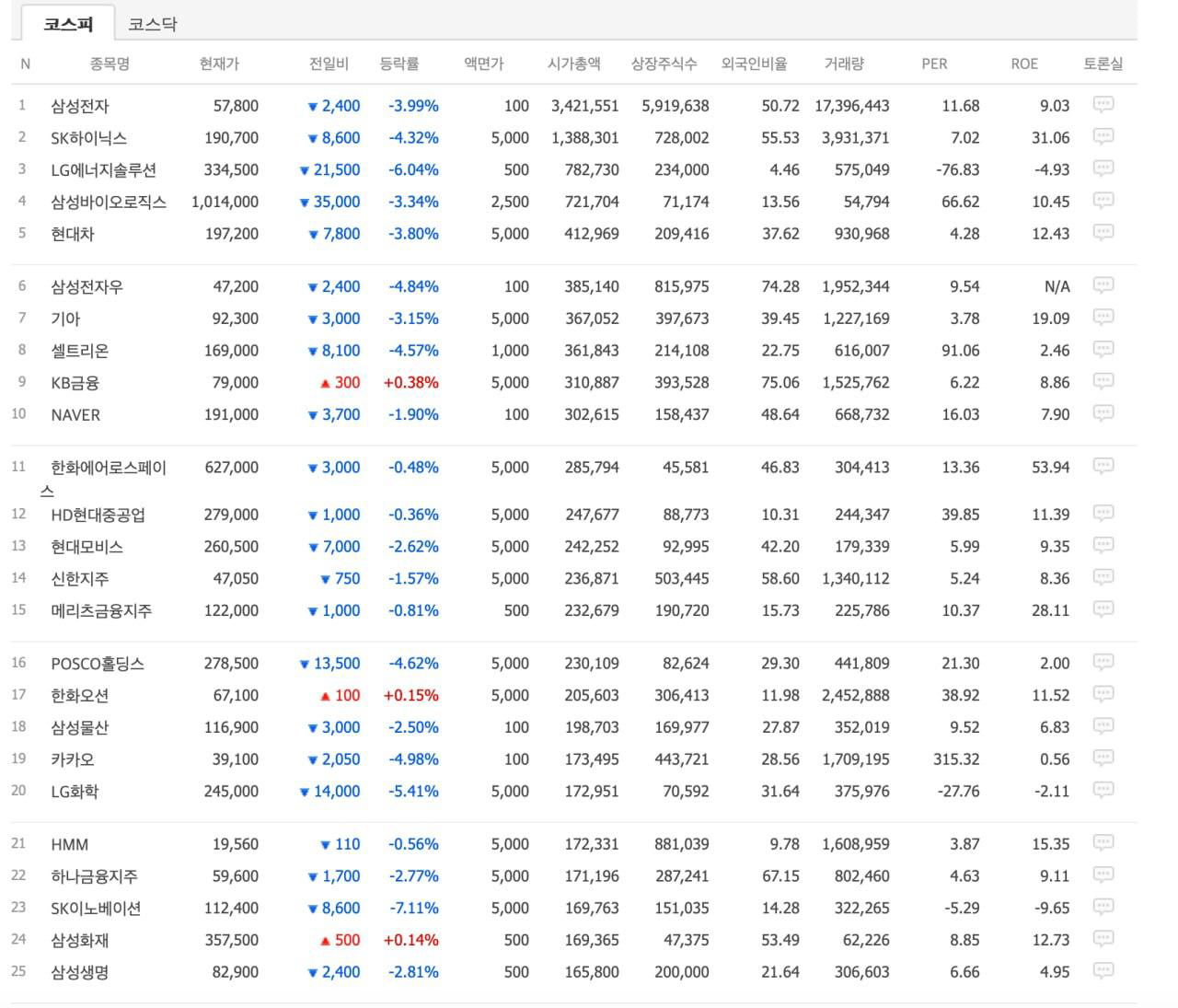Screen dimensions: 1178x1008
Task: Open the 기아 stock link
Action: (x=65, y=319)
